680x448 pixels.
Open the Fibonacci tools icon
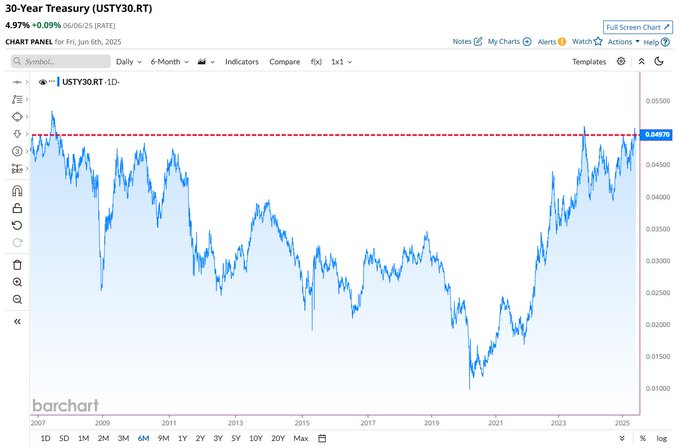coord(17,99)
